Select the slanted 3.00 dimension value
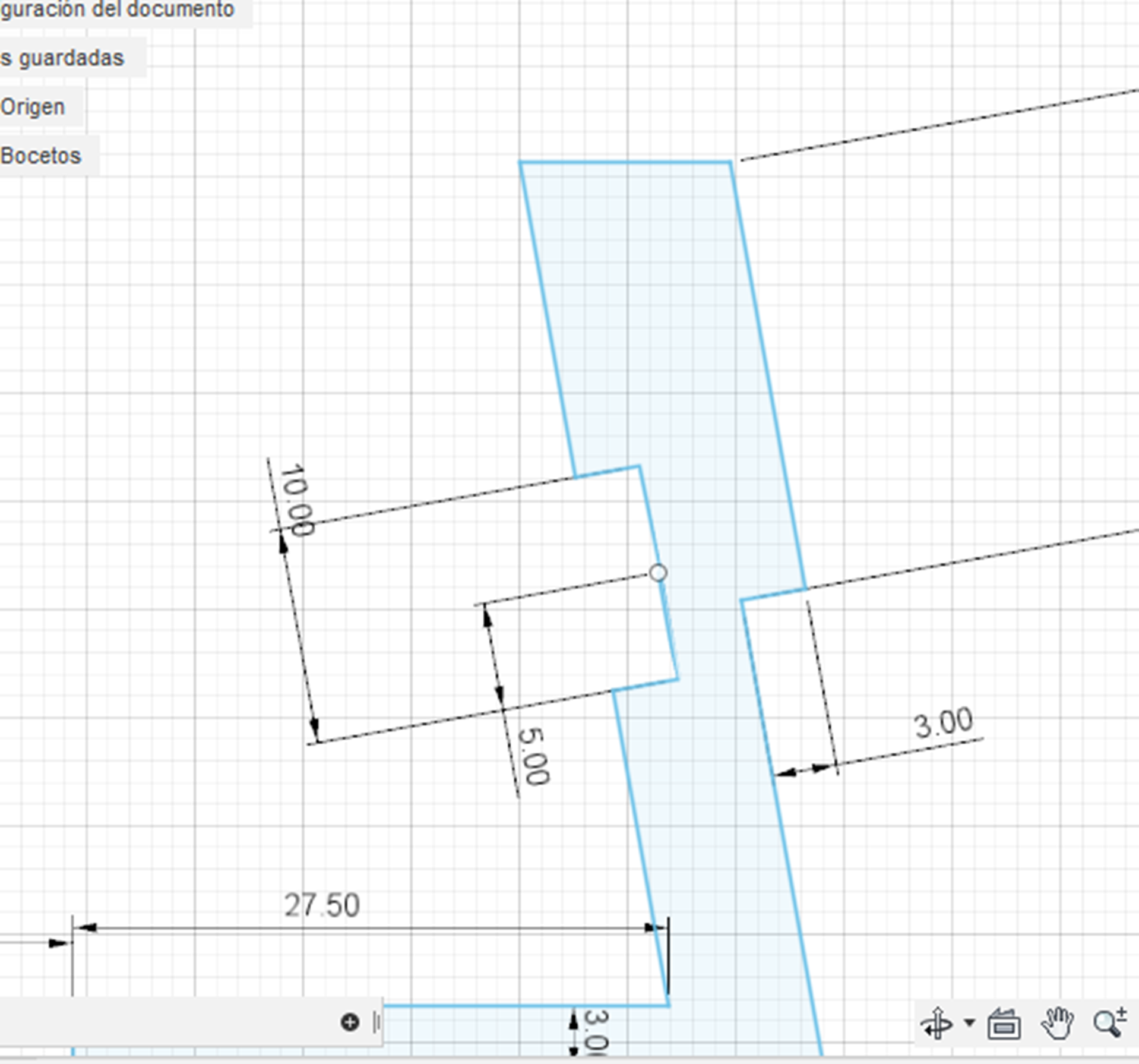Screen dimensions: 1139x1064 [943, 723]
